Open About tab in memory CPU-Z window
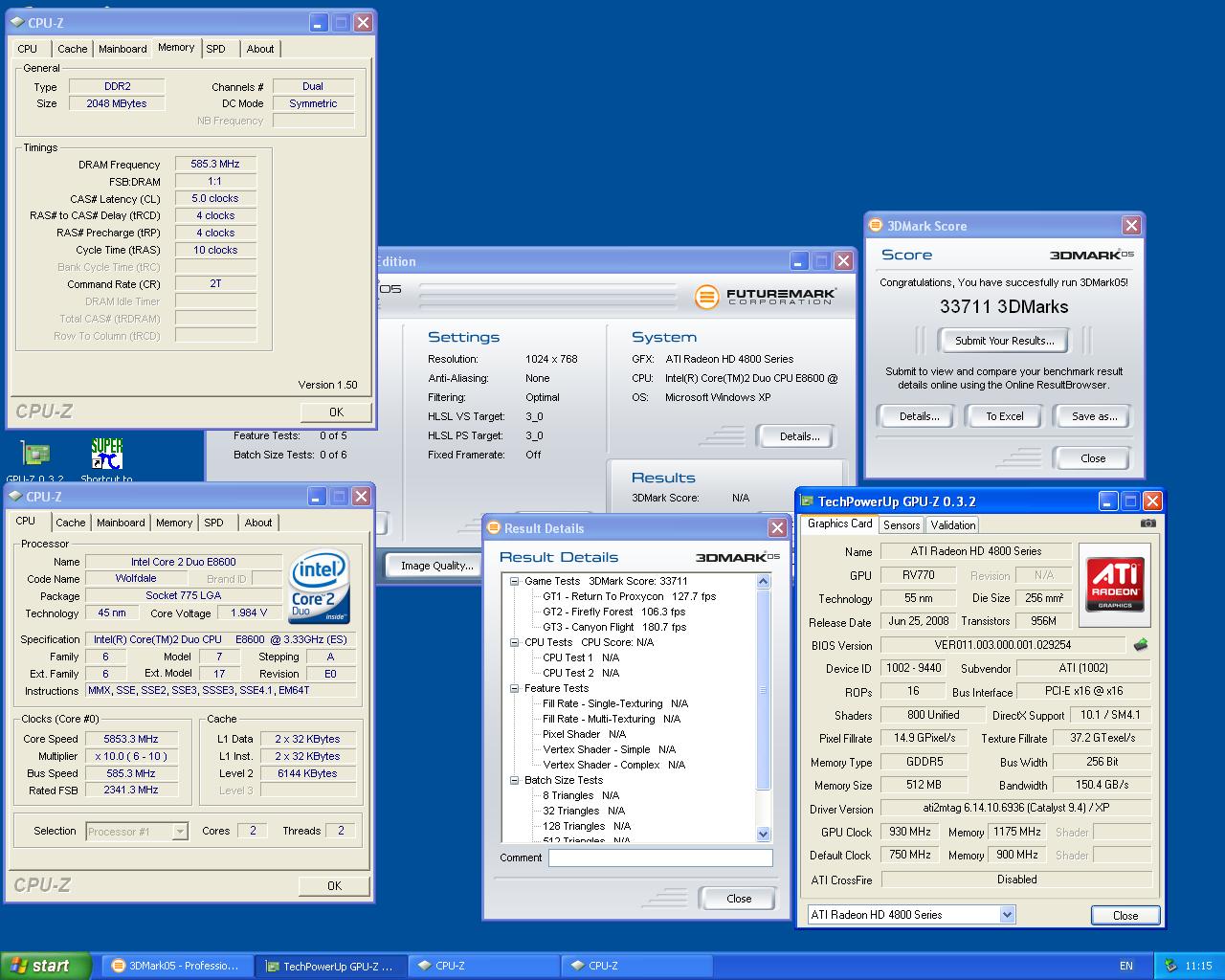Viewport: 1225px width, 980px height. pyautogui.click(x=260, y=49)
